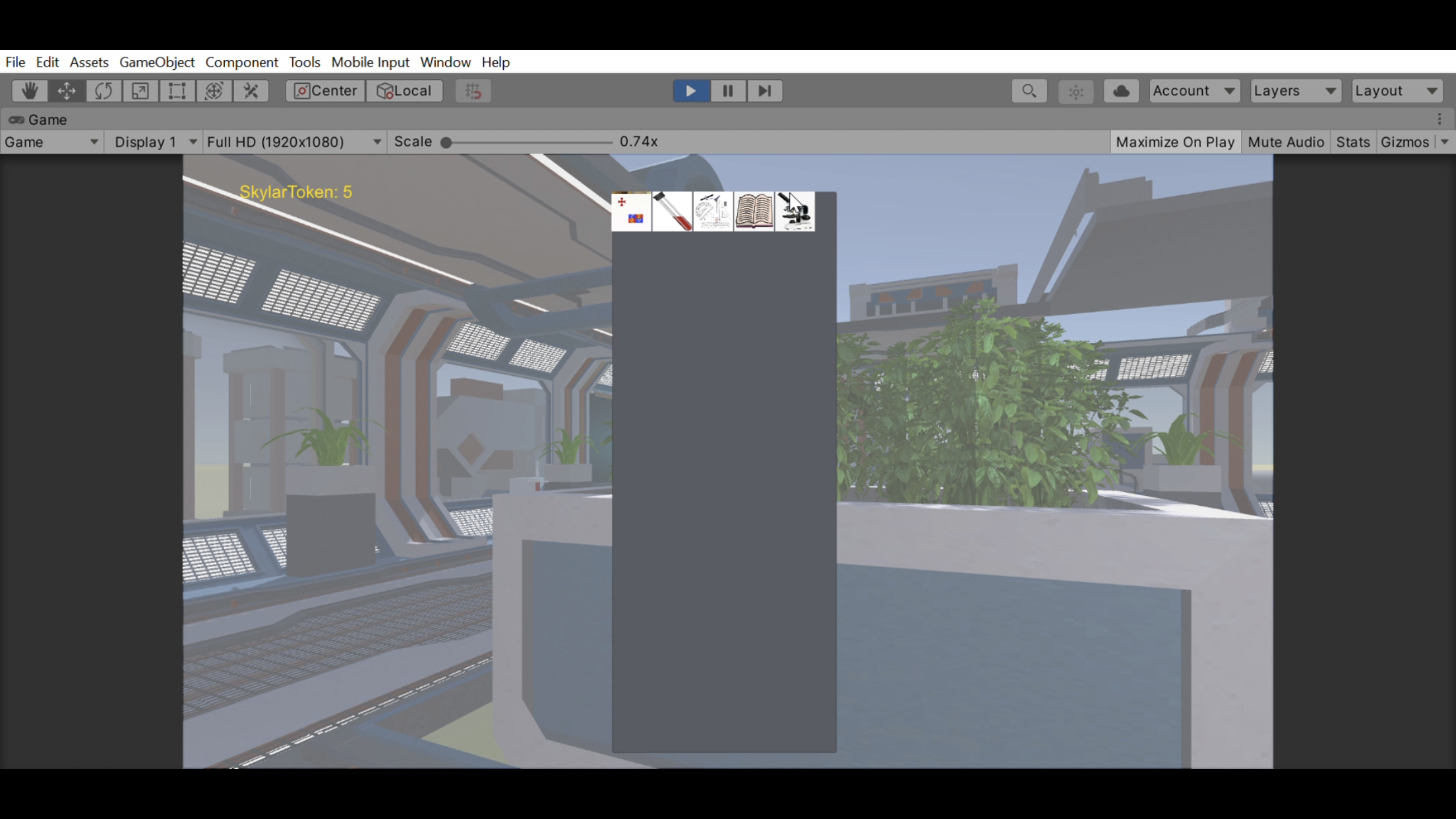This screenshot has width=1456, height=819.
Task: Select the Hand tool
Action: coord(29,91)
